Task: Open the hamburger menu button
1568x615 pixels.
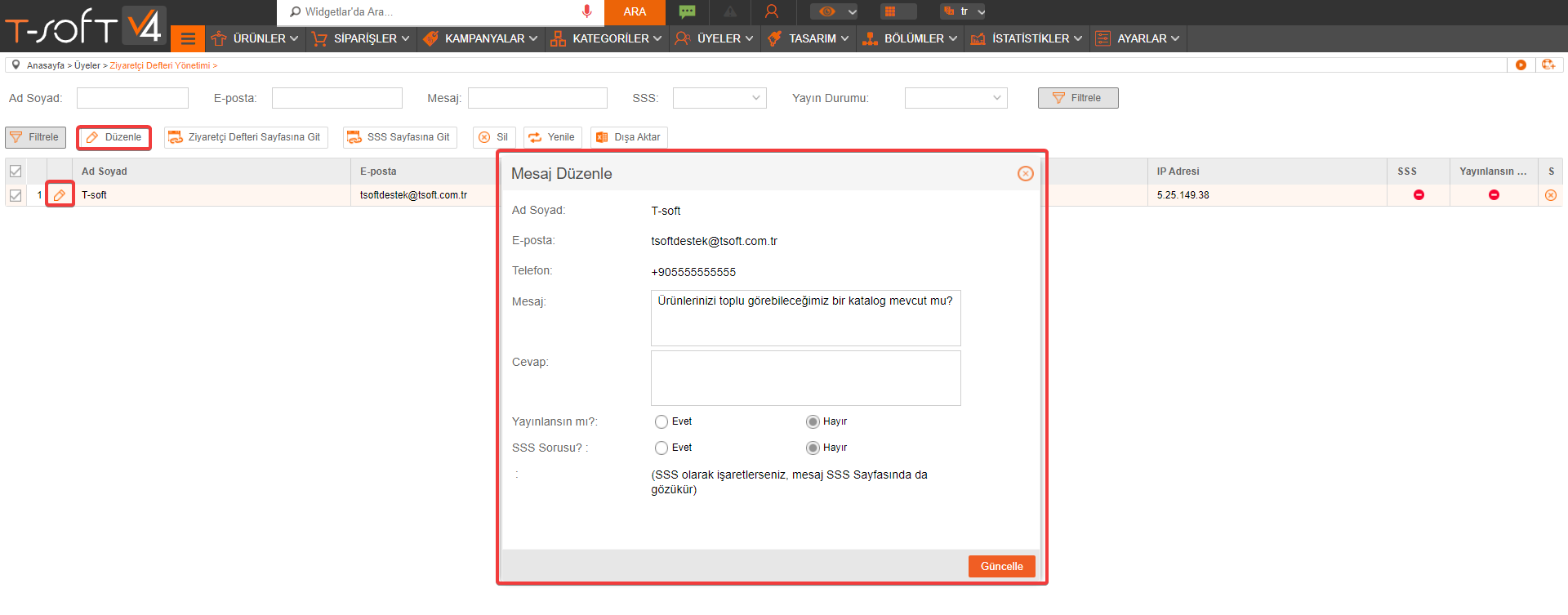Action: (188, 38)
